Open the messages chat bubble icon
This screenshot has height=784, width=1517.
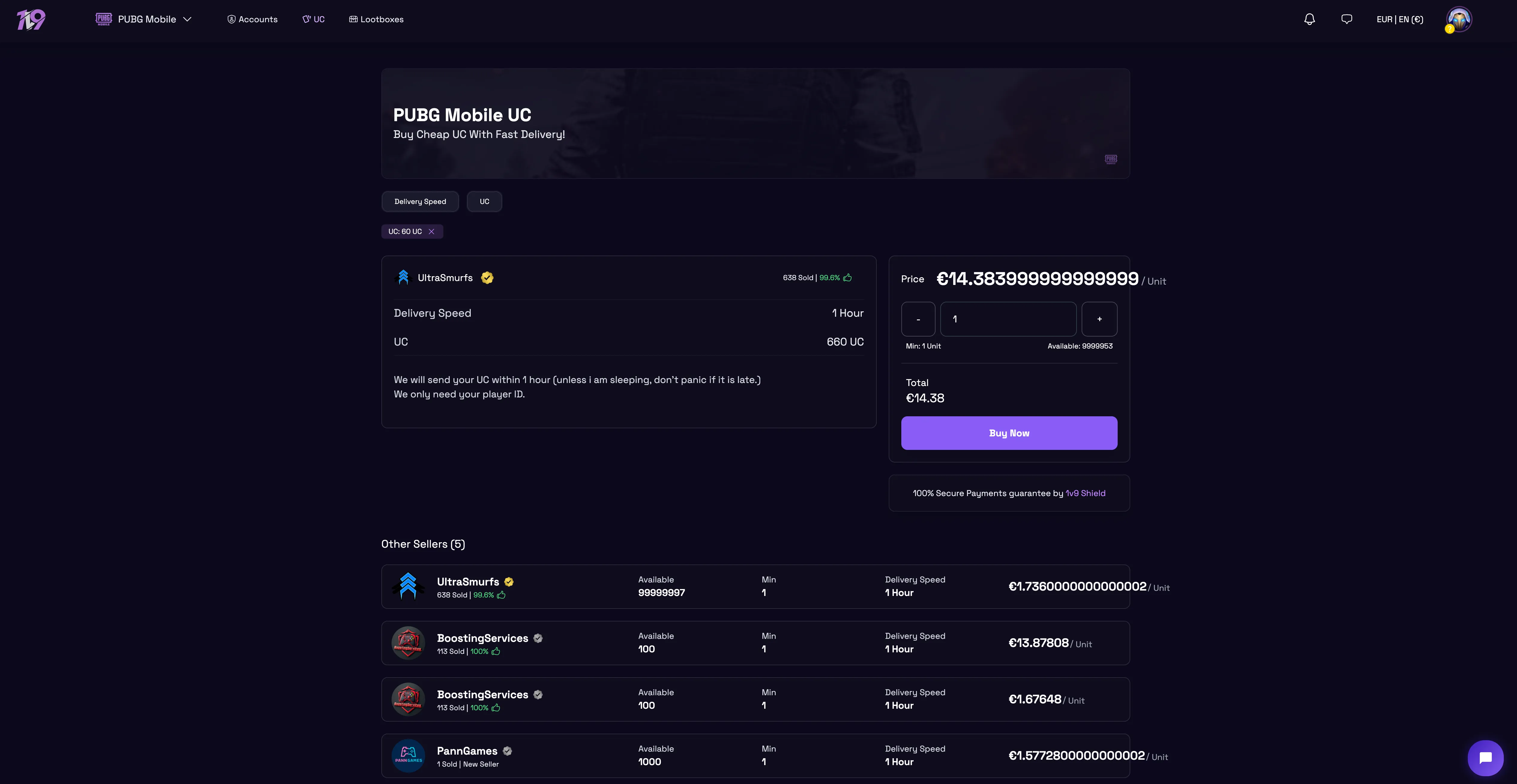pyautogui.click(x=1346, y=19)
